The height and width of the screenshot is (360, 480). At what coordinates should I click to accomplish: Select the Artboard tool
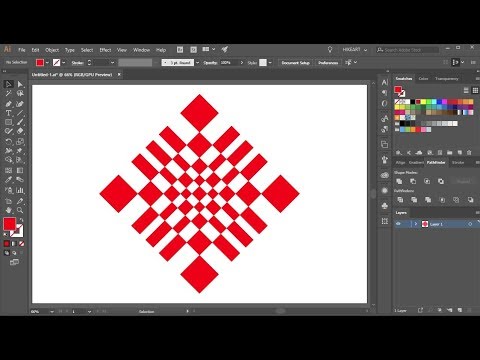tap(9, 201)
